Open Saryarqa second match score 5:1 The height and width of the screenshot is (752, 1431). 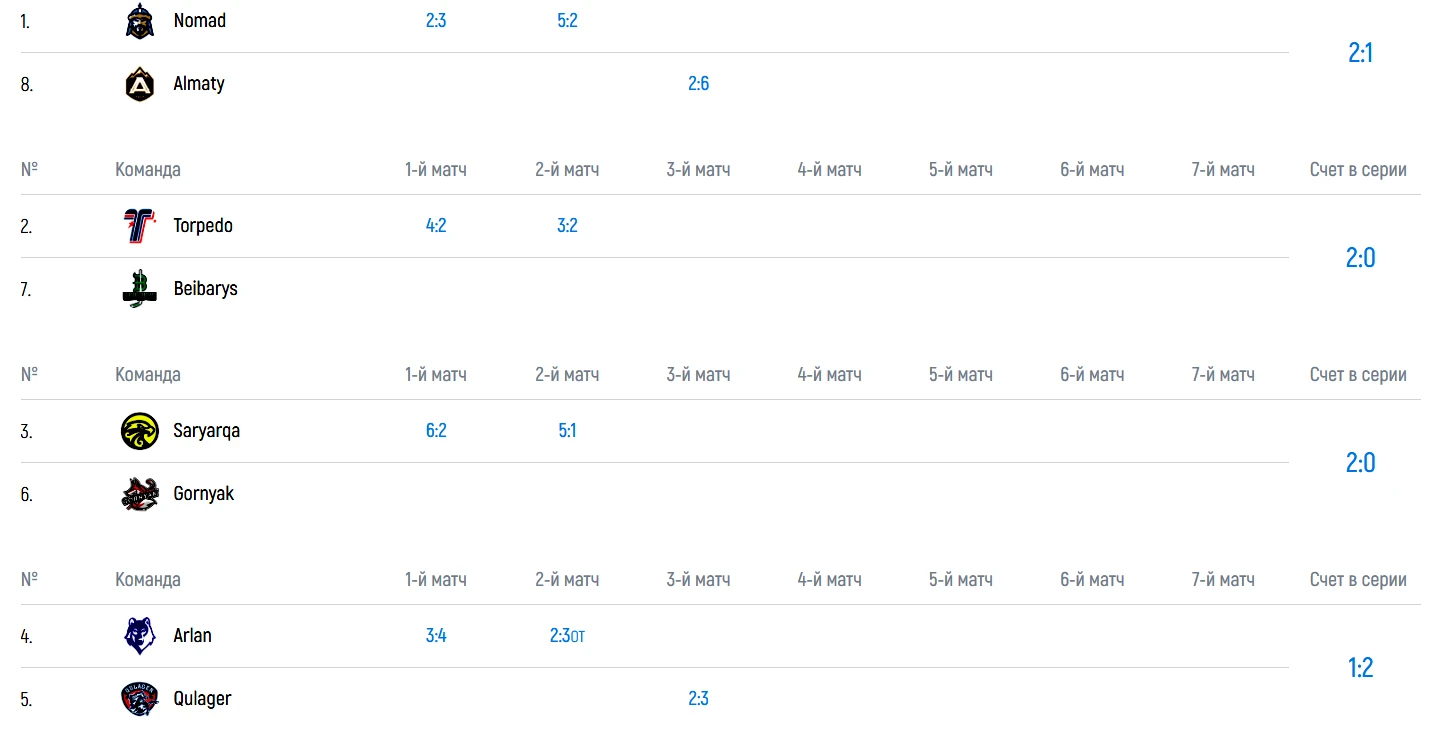567,431
